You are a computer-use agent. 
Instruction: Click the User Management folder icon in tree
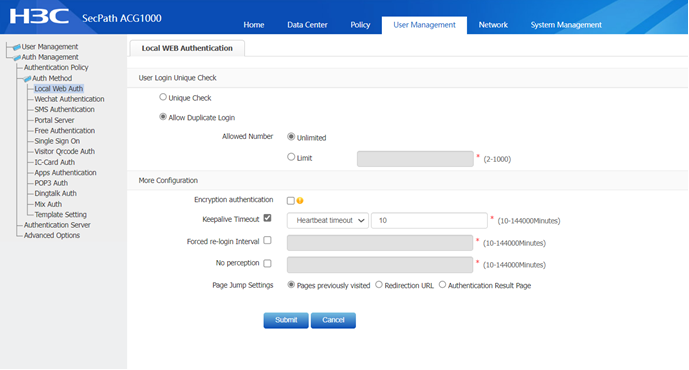pyautogui.click(x=17, y=47)
